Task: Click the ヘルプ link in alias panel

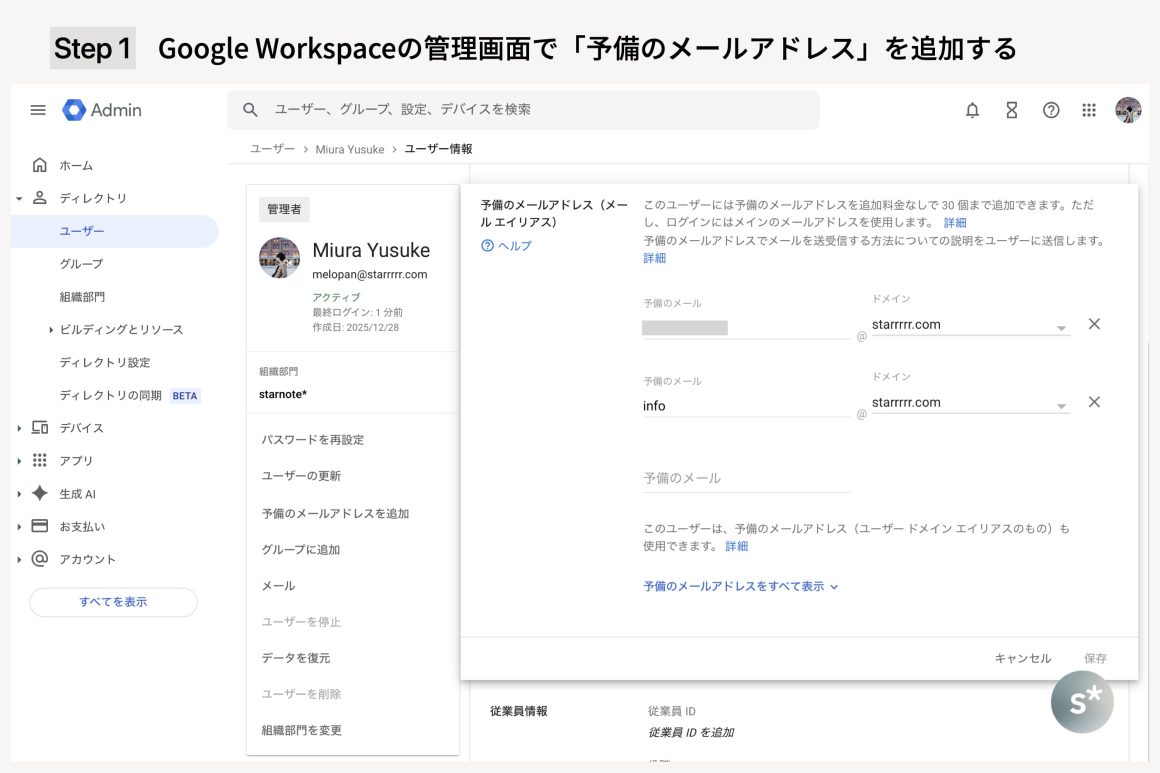Action: (x=507, y=246)
